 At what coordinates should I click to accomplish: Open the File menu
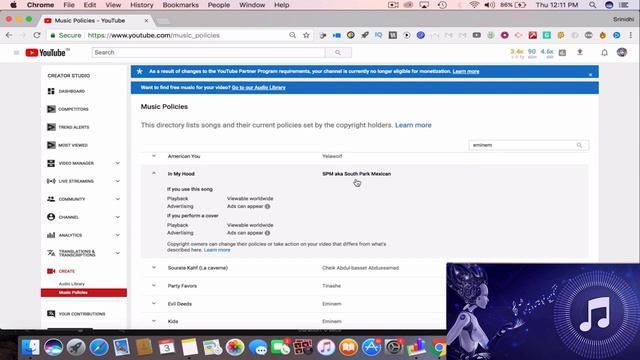tap(69, 5)
